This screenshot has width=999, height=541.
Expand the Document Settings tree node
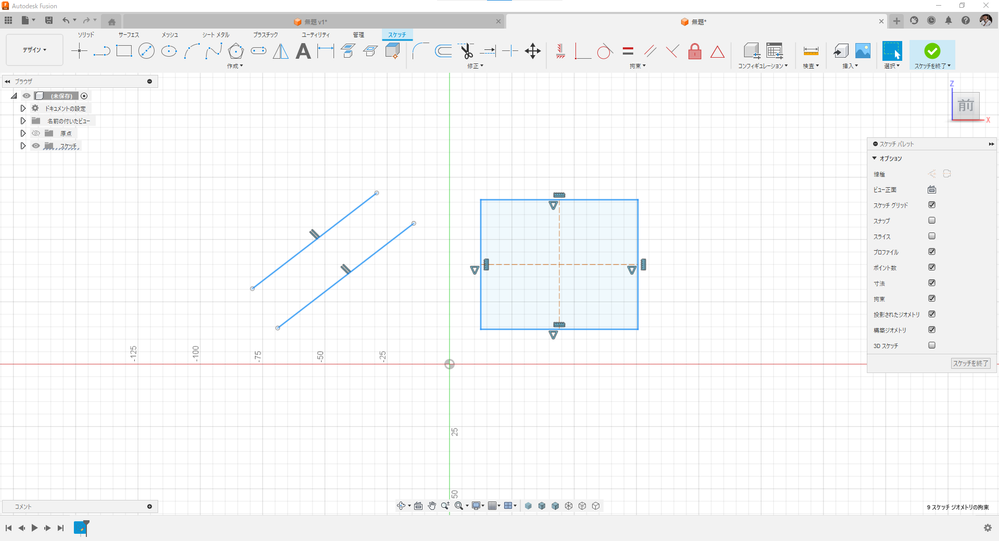click(x=23, y=108)
